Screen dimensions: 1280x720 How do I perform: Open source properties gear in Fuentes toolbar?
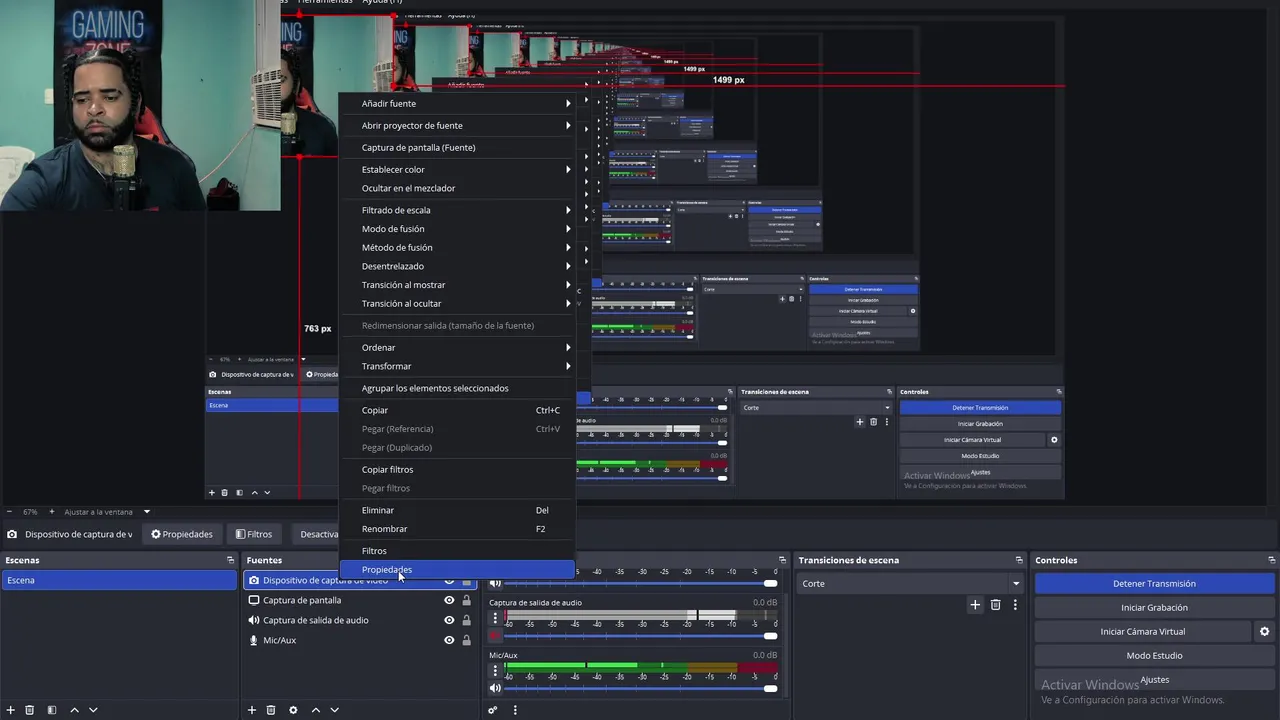pyautogui.click(x=293, y=710)
